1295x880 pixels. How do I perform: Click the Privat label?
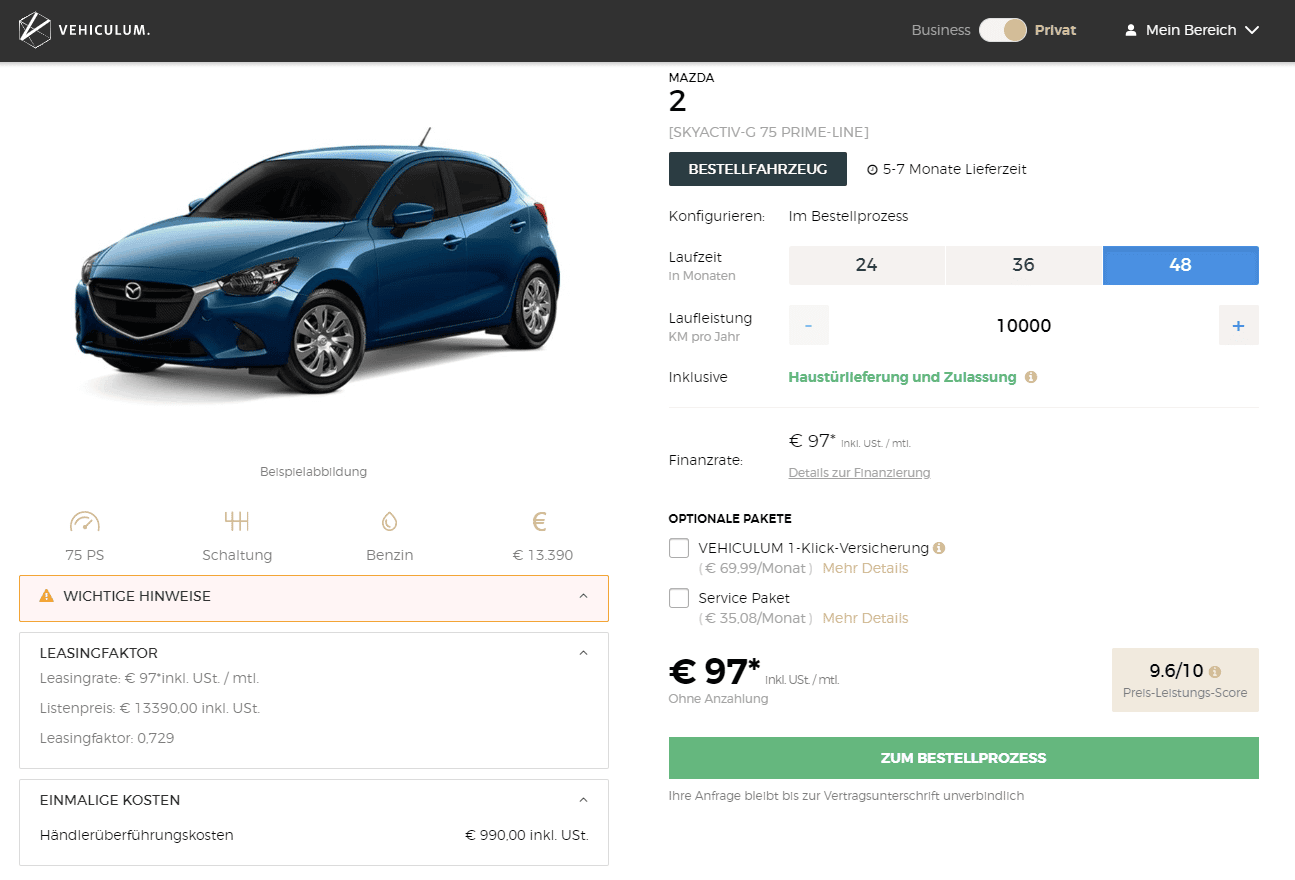(x=1055, y=30)
